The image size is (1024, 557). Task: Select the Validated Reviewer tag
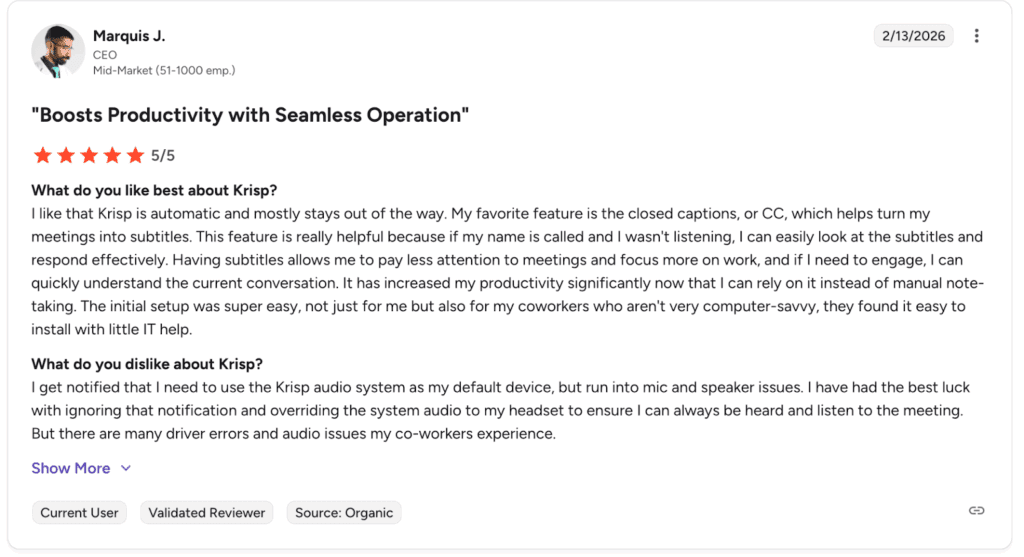207,513
